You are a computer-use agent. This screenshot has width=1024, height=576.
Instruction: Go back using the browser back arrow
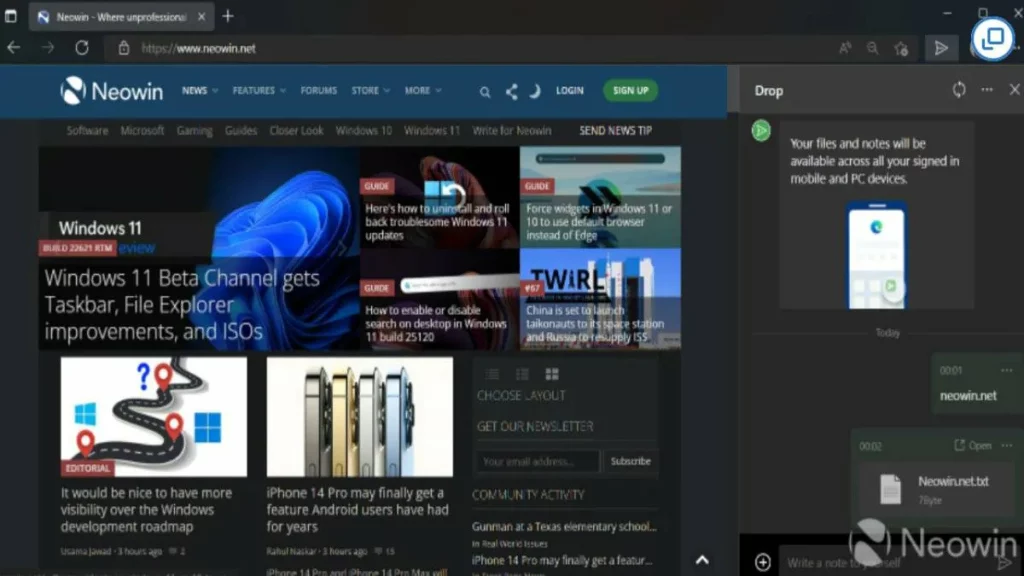(14, 48)
